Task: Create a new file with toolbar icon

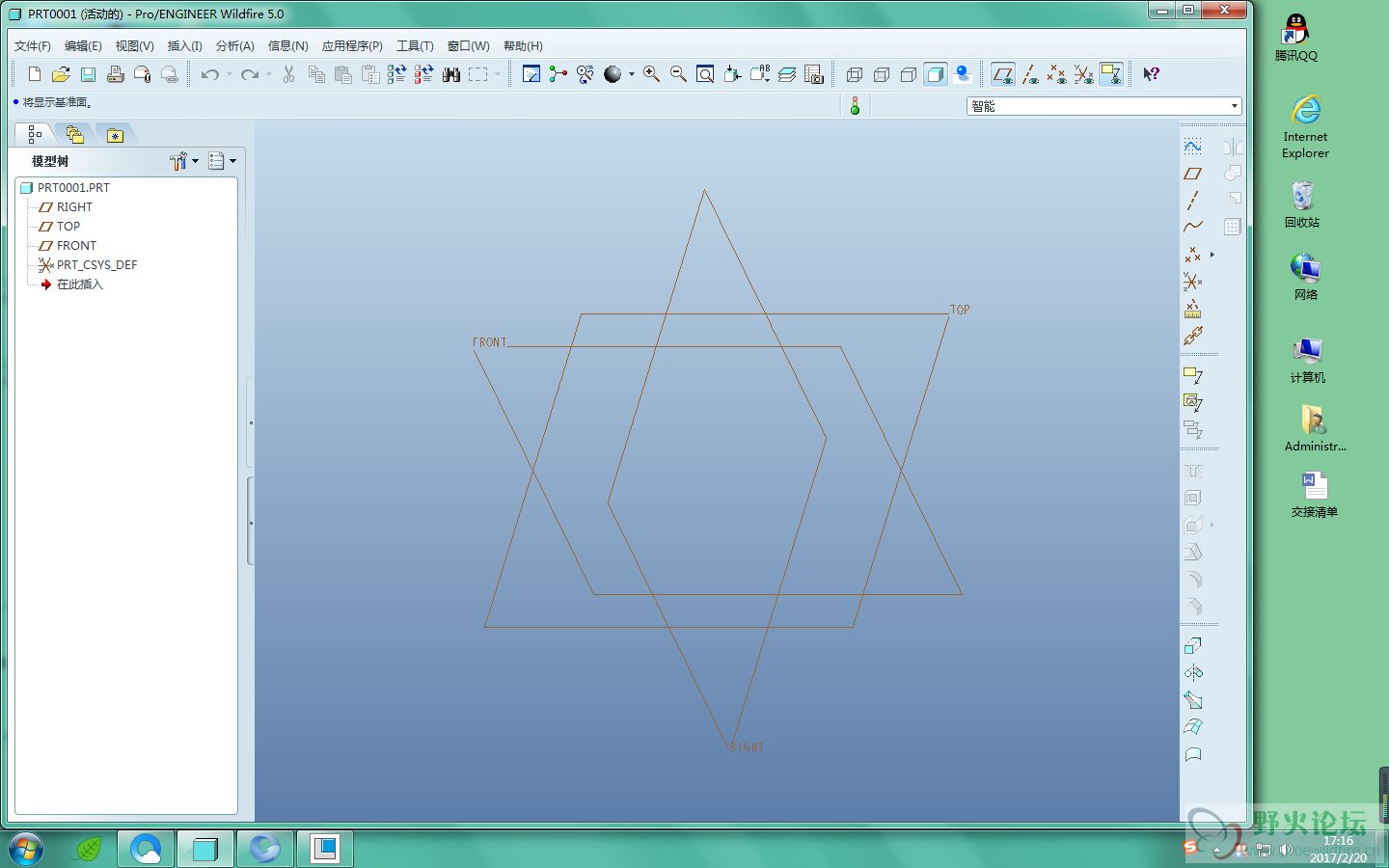Action: pyautogui.click(x=35, y=74)
